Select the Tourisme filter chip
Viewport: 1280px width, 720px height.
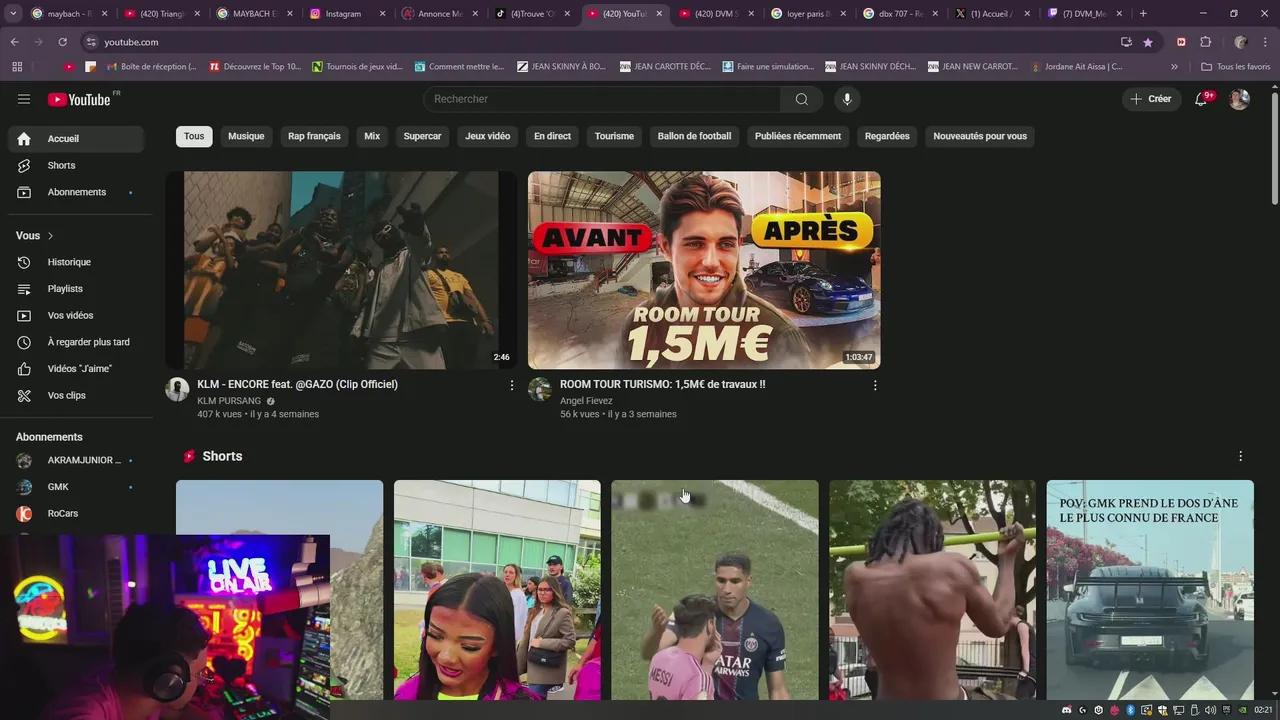coord(614,136)
